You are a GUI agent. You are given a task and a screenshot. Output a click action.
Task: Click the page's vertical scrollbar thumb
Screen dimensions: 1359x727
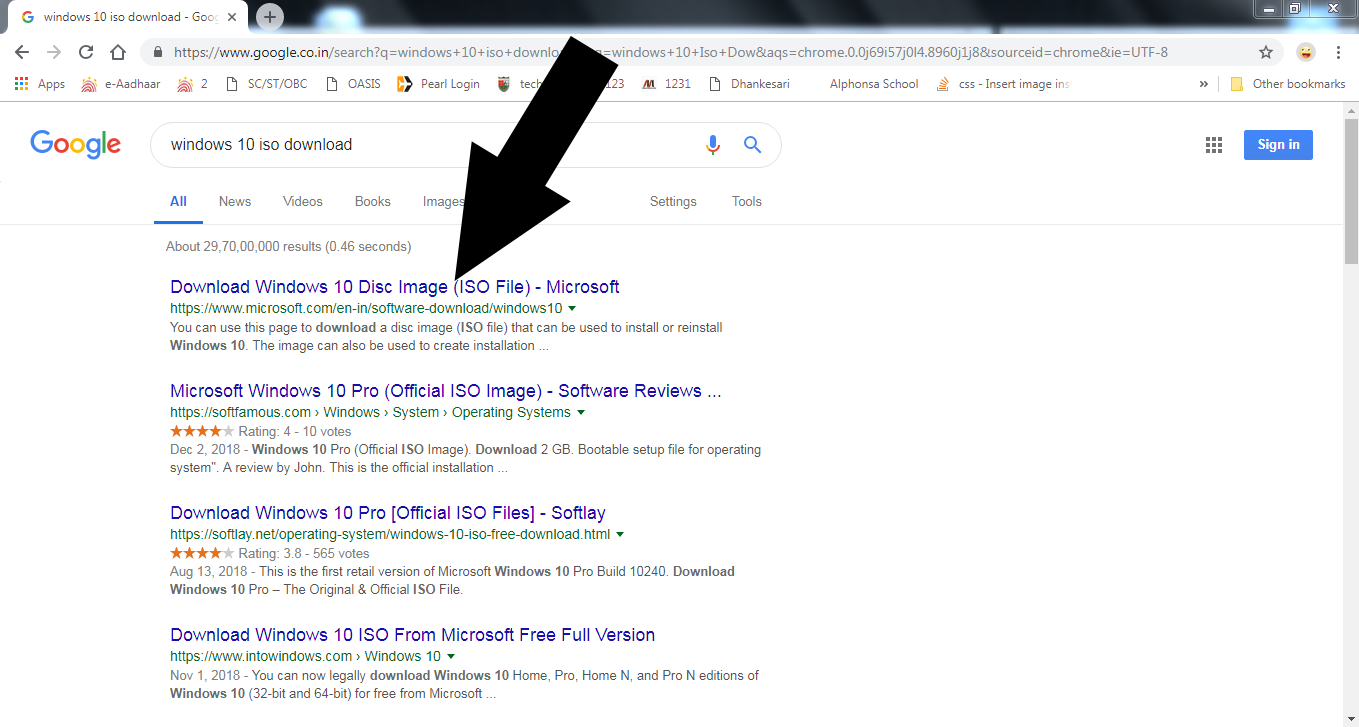coord(1351,190)
